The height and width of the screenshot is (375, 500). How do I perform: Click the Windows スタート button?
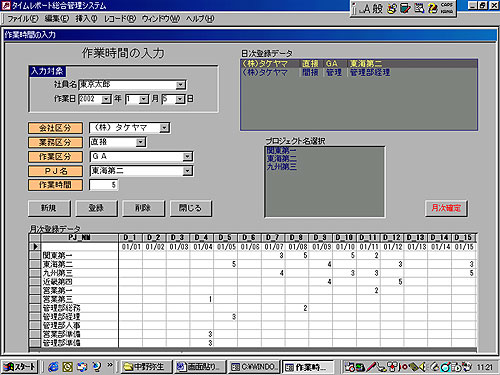(20, 367)
